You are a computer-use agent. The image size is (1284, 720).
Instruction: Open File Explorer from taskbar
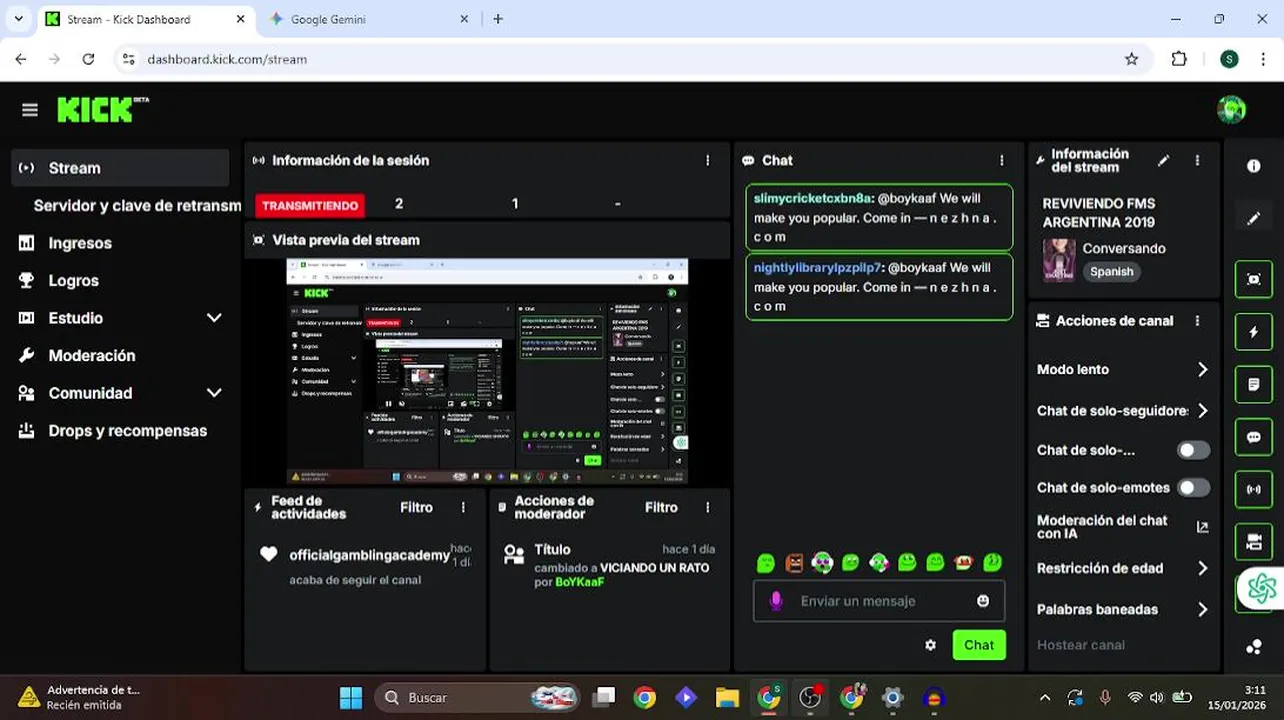727,698
